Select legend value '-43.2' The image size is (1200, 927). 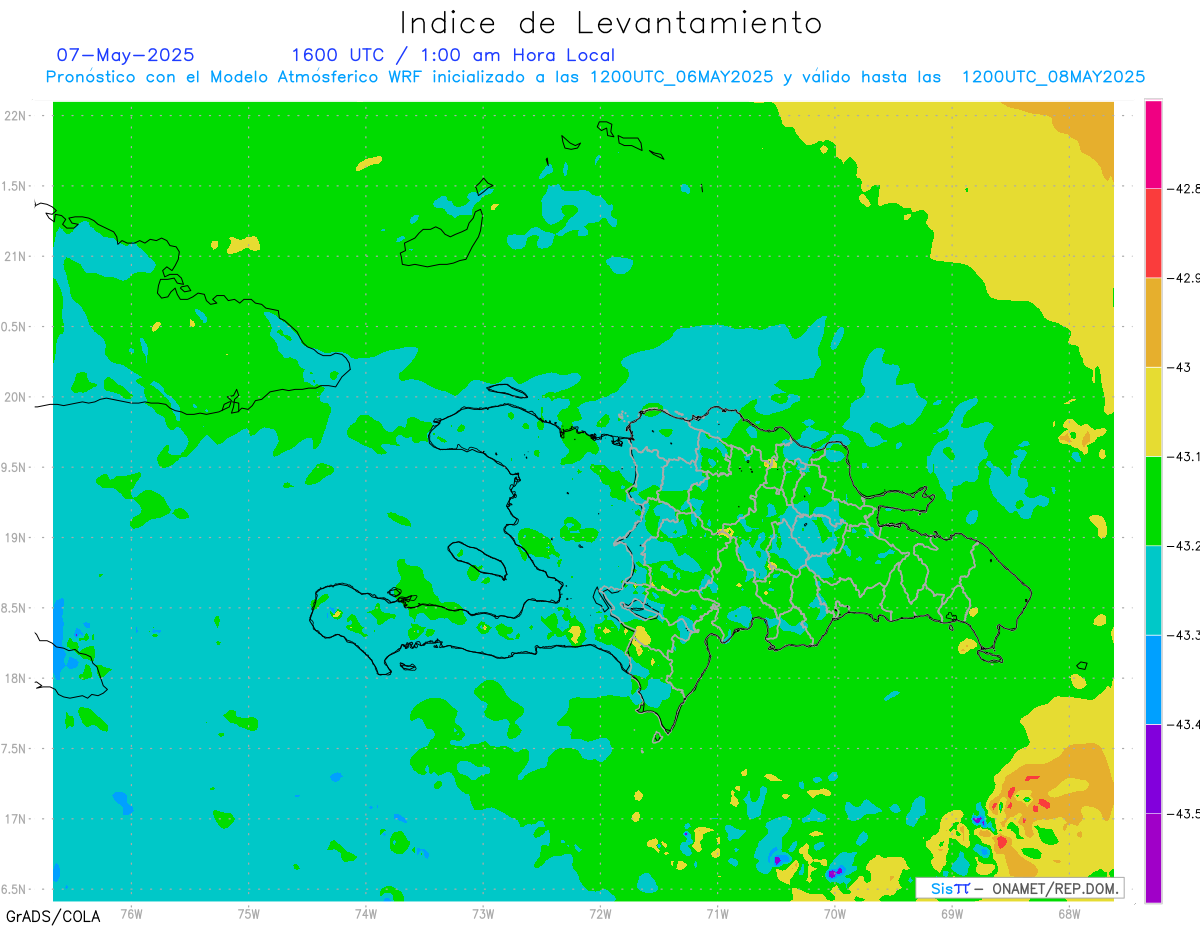pos(1185,545)
